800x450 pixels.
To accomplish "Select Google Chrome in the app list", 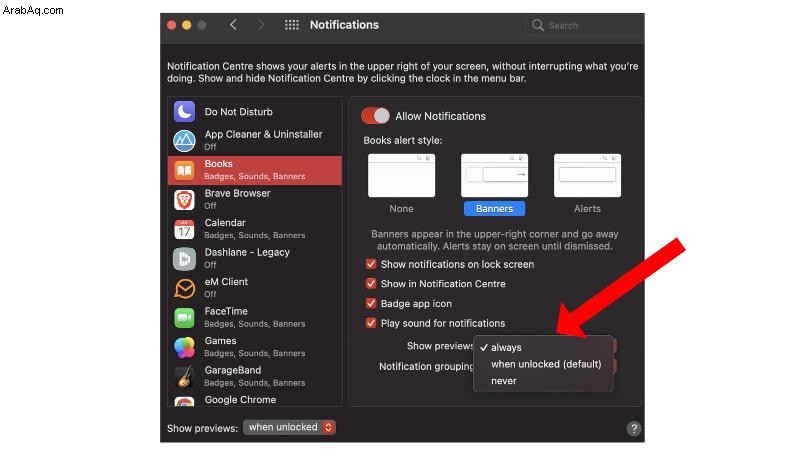I will (255, 400).
